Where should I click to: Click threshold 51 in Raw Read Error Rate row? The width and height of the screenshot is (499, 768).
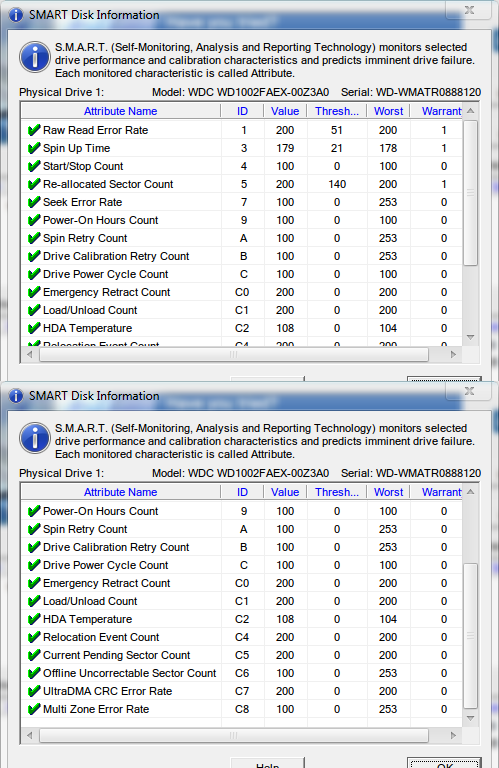pos(337,130)
